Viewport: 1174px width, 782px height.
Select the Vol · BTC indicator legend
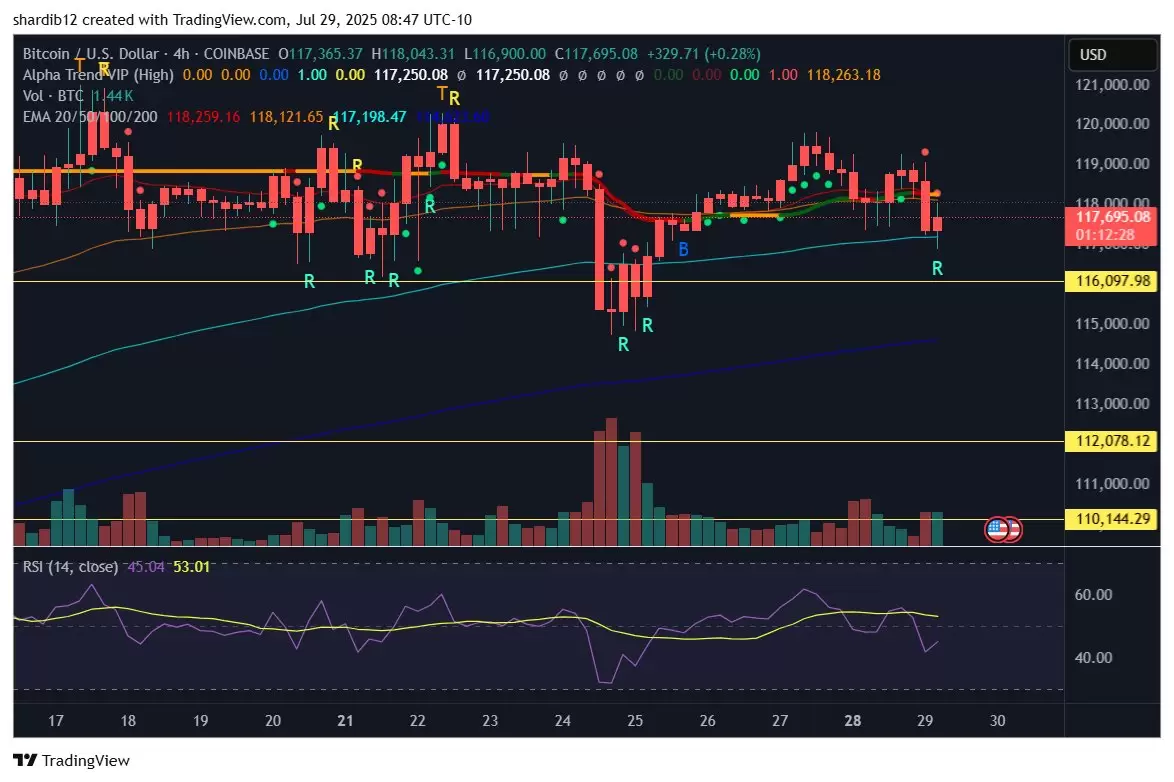point(53,96)
